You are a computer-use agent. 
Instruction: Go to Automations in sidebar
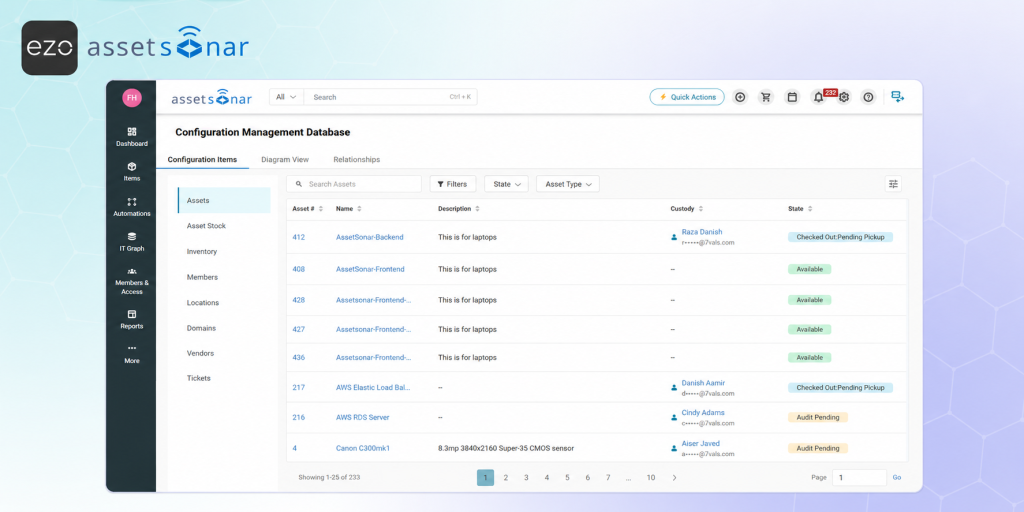click(132, 207)
